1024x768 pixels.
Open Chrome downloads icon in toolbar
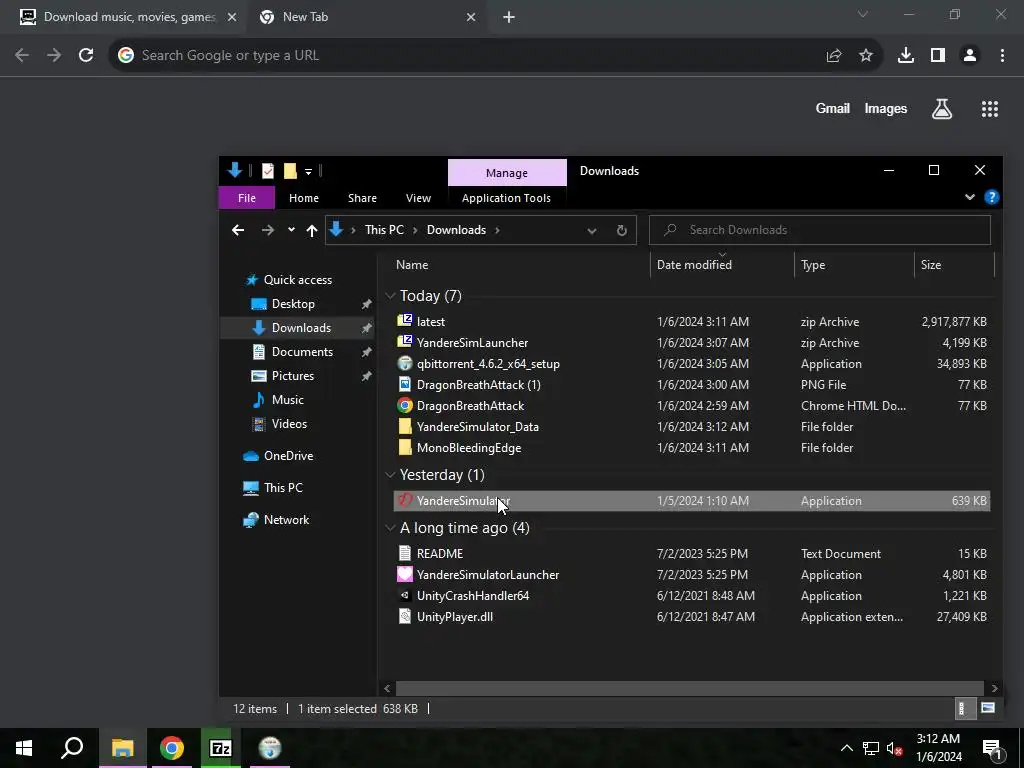(905, 56)
